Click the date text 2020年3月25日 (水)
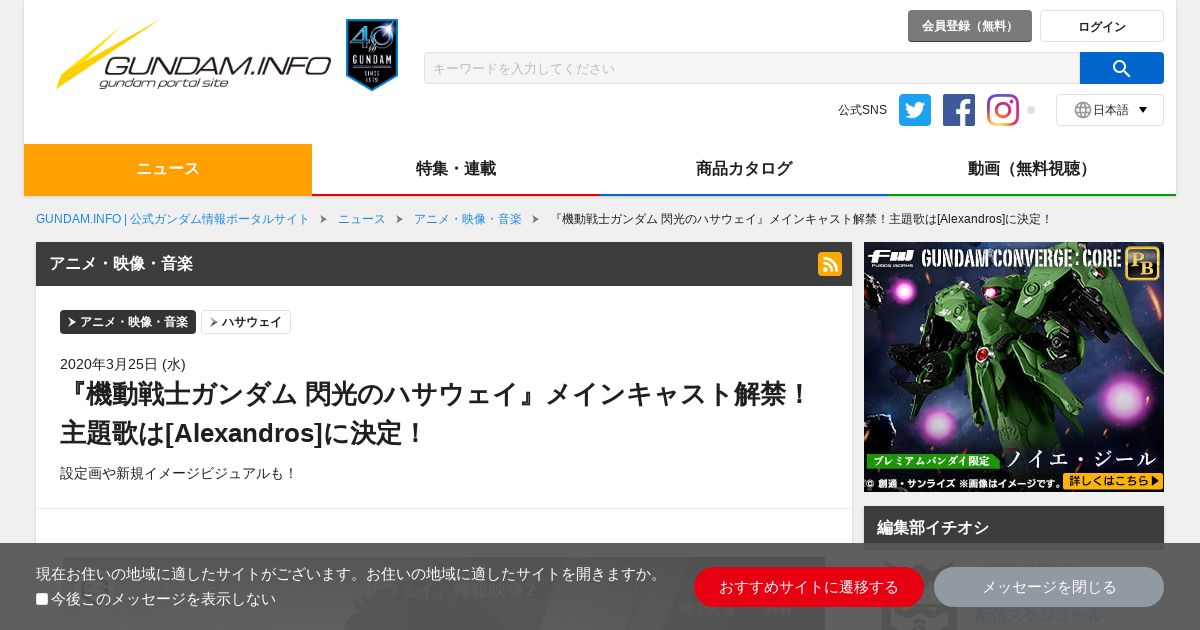 123,364
